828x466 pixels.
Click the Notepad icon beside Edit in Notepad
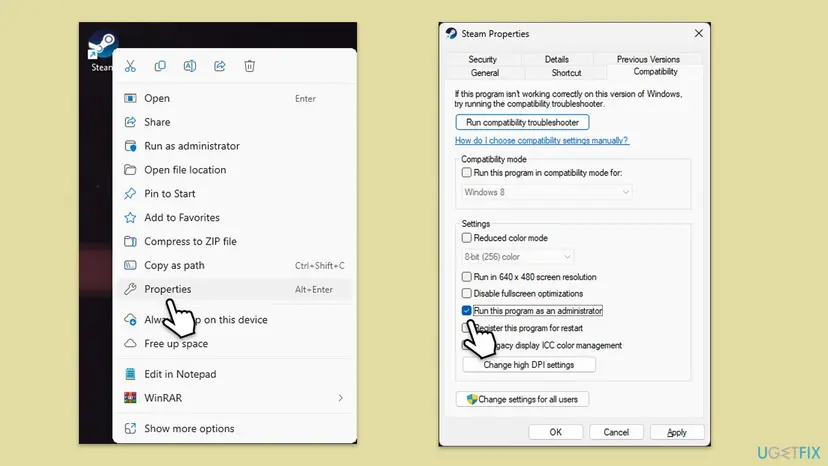(130, 374)
